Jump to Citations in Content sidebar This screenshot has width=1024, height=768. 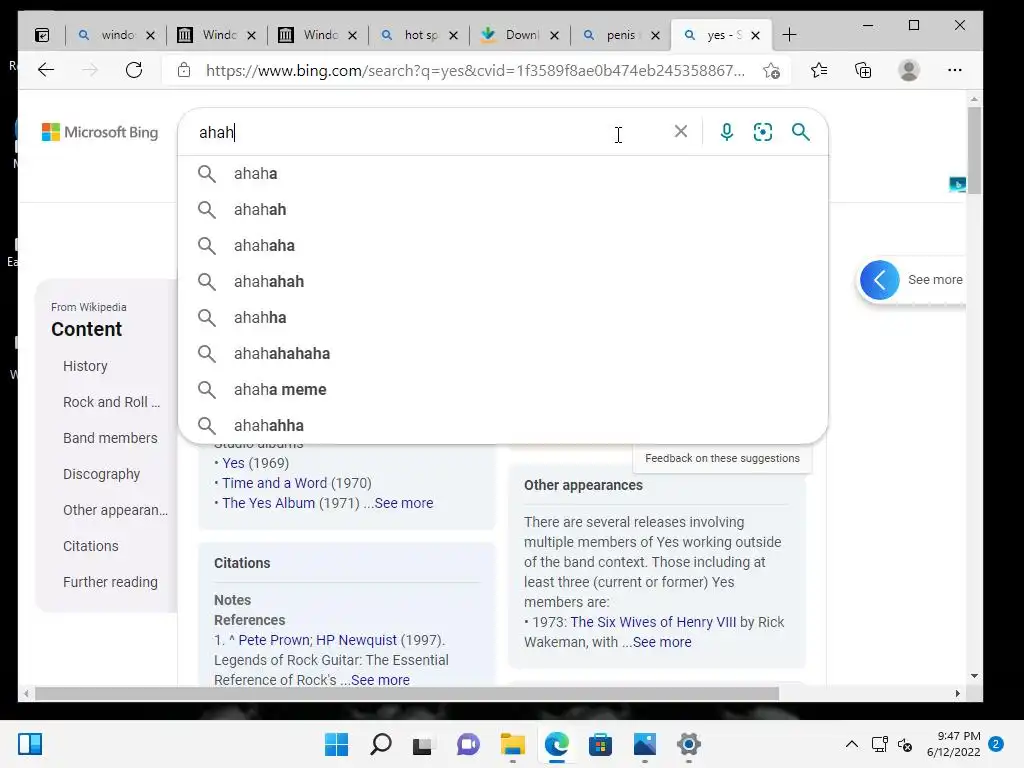91,546
